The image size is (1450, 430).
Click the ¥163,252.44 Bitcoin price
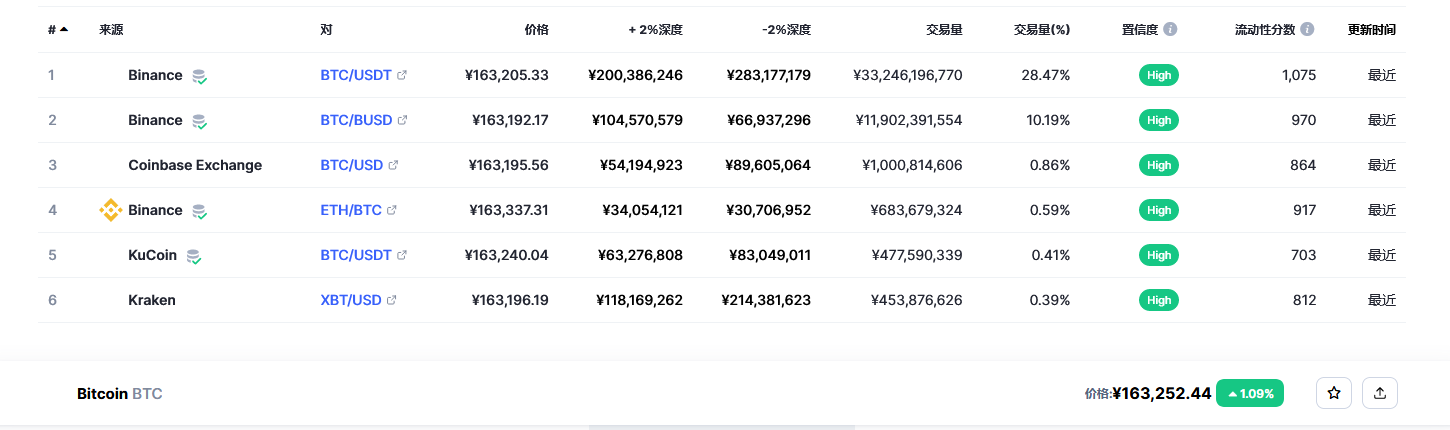(1162, 393)
